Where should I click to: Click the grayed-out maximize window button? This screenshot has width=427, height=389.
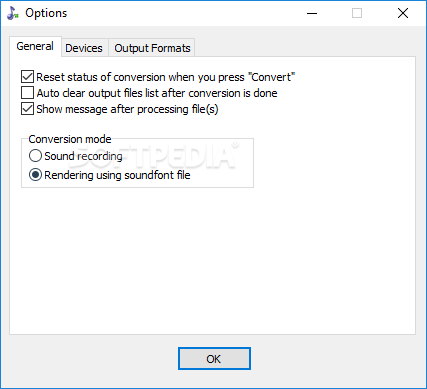click(x=357, y=13)
